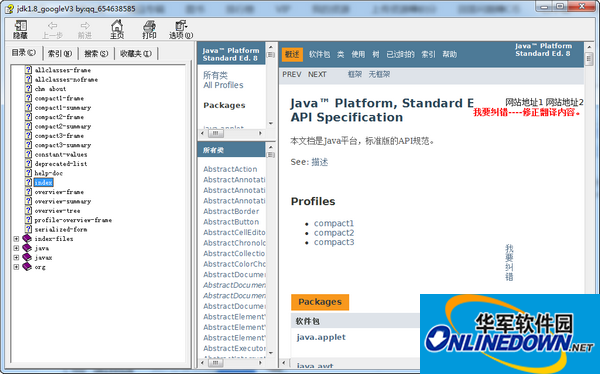Viewport: 600px width, 374px height.
Task: Open the compact2 profile link
Action: 334,233
